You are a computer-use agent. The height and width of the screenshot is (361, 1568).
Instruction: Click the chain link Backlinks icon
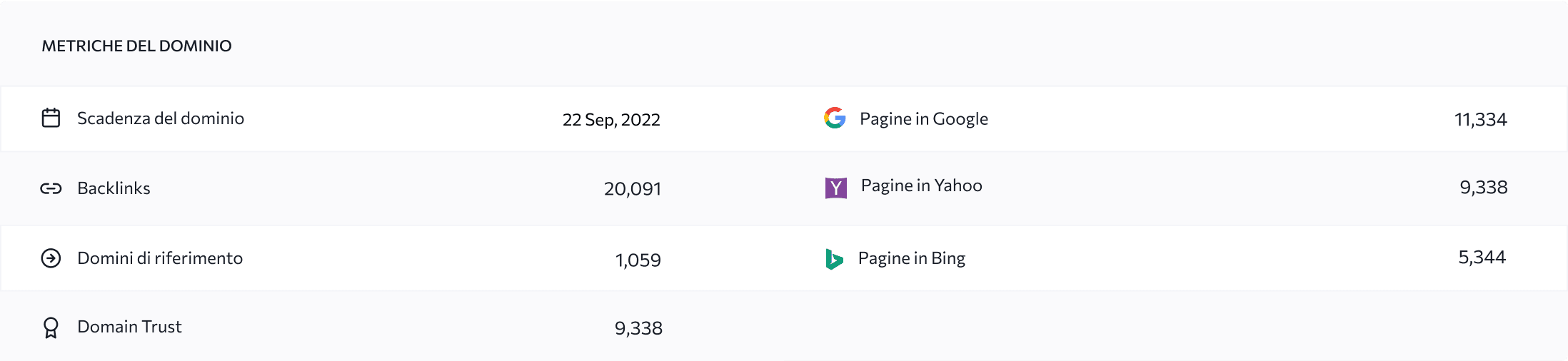pyautogui.click(x=51, y=188)
